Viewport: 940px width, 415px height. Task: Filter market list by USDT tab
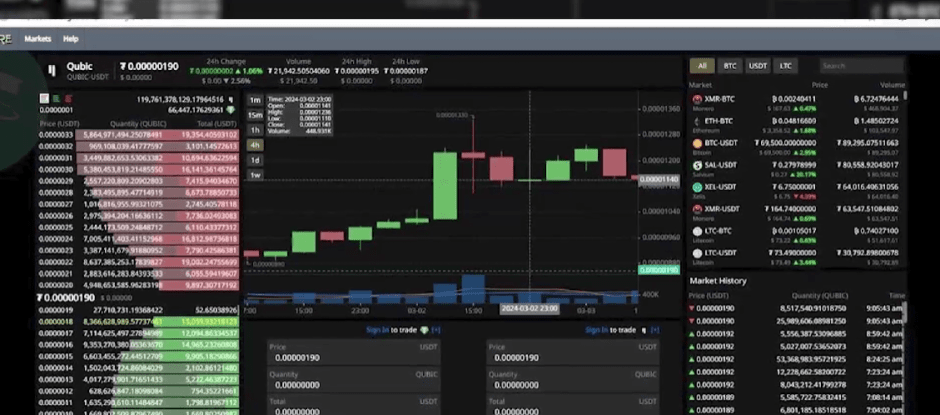tap(759, 66)
